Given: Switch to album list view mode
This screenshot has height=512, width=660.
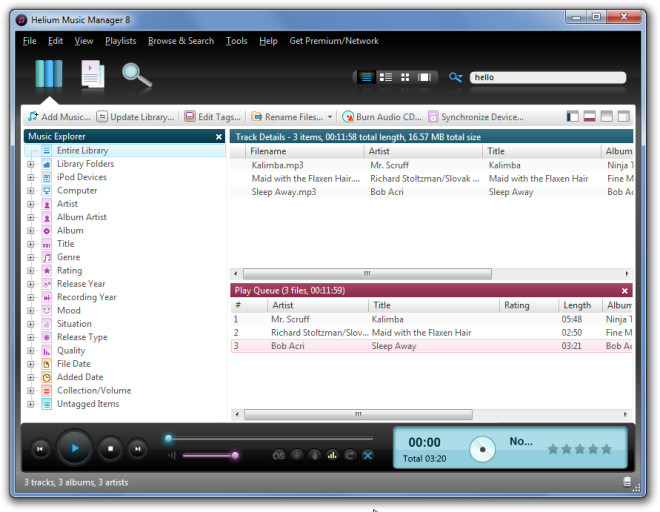Looking at the screenshot, I should [386, 77].
